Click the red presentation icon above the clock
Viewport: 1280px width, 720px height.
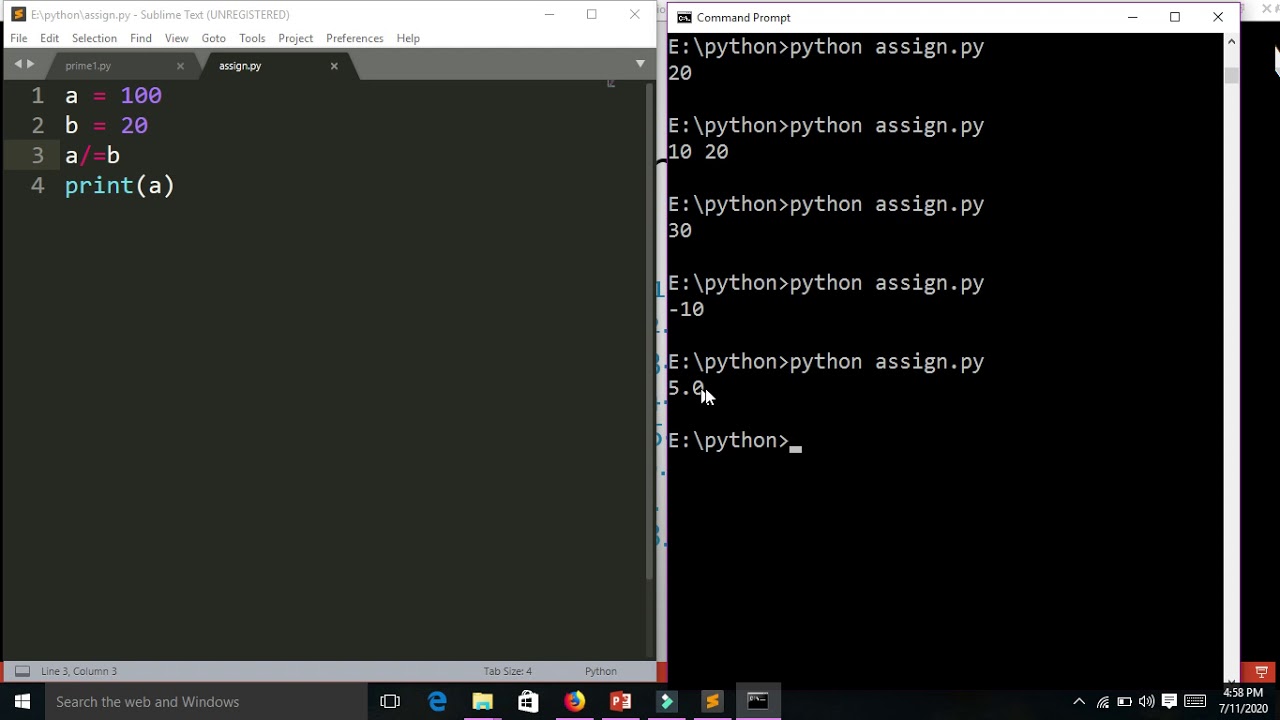click(x=1261, y=672)
